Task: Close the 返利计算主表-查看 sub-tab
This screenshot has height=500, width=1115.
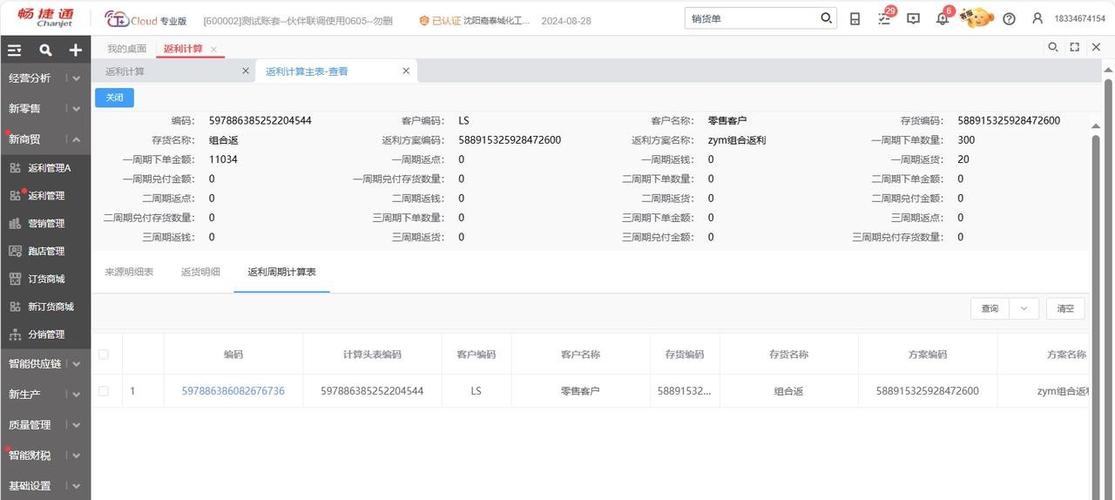Action: pyautogui.click(x=406, y=71)
